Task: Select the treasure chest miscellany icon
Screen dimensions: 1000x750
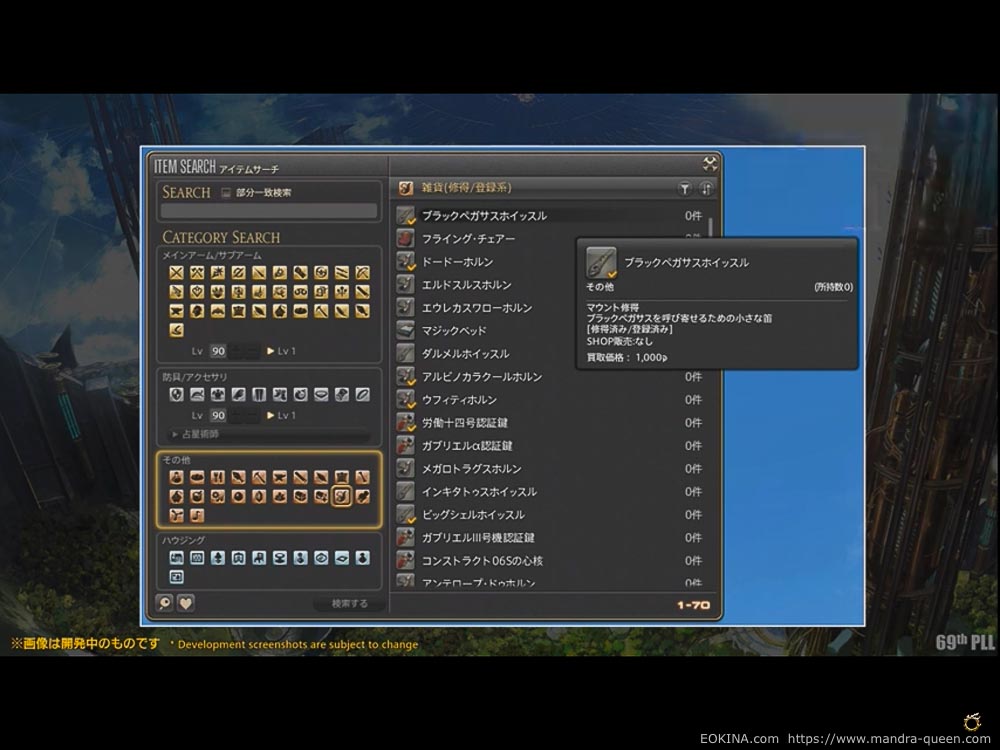Action: (300, 496)
